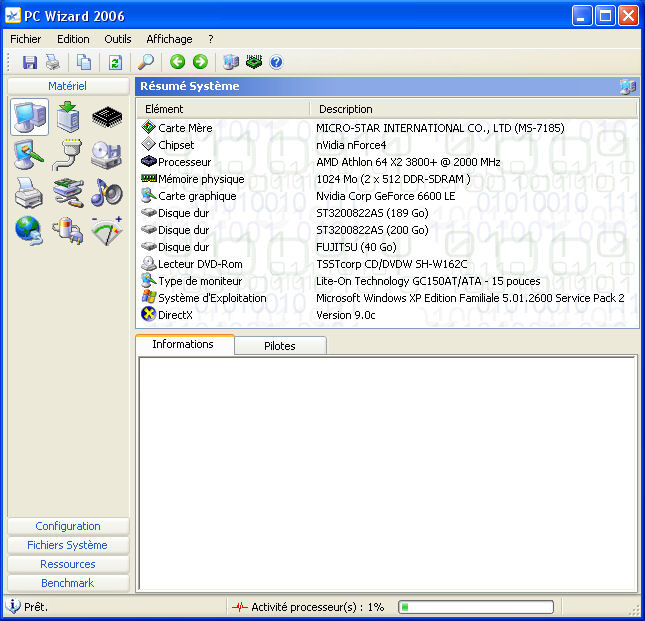645x621 pixels.
Task: Expand the Configuration section
Action: pyautogui.click(x=68, y=526)
